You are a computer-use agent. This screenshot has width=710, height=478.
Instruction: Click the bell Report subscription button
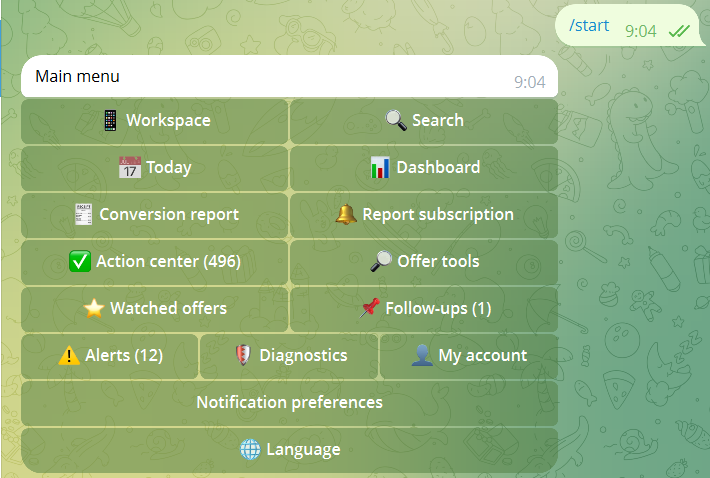(424, 215)
